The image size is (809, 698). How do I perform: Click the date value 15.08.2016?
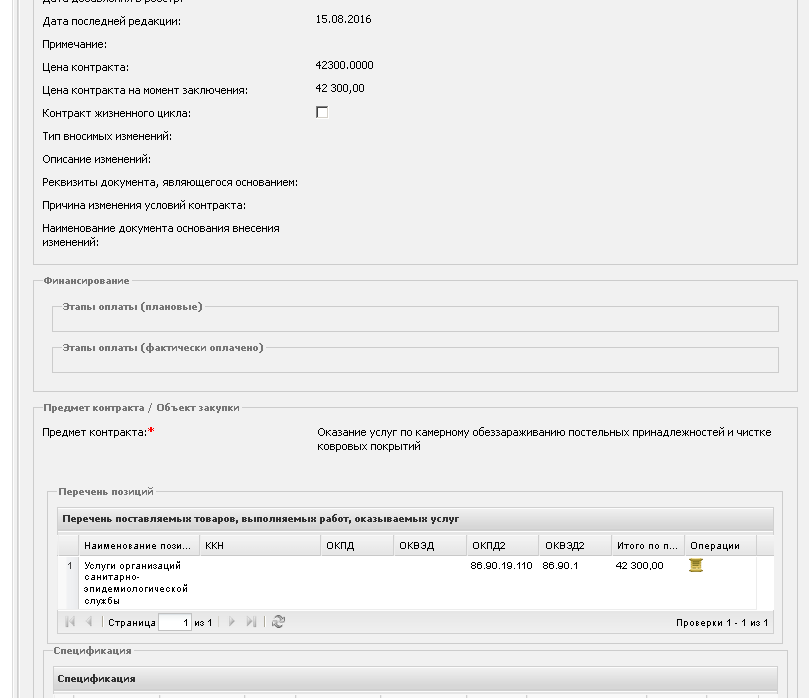343,20
